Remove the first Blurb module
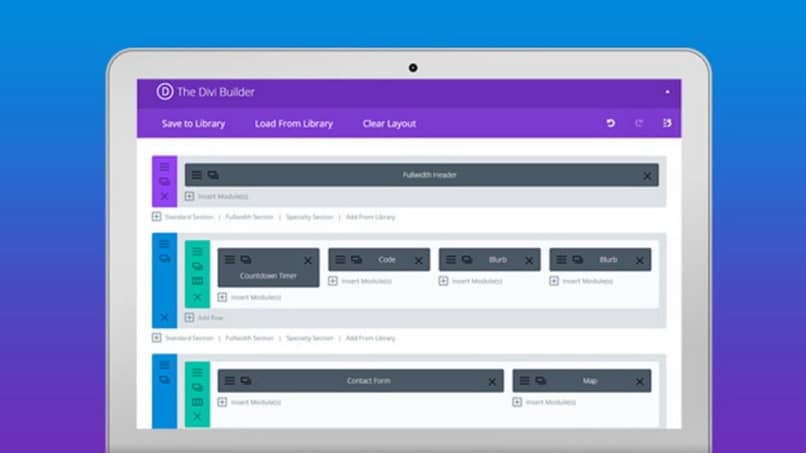 (529, 261)
